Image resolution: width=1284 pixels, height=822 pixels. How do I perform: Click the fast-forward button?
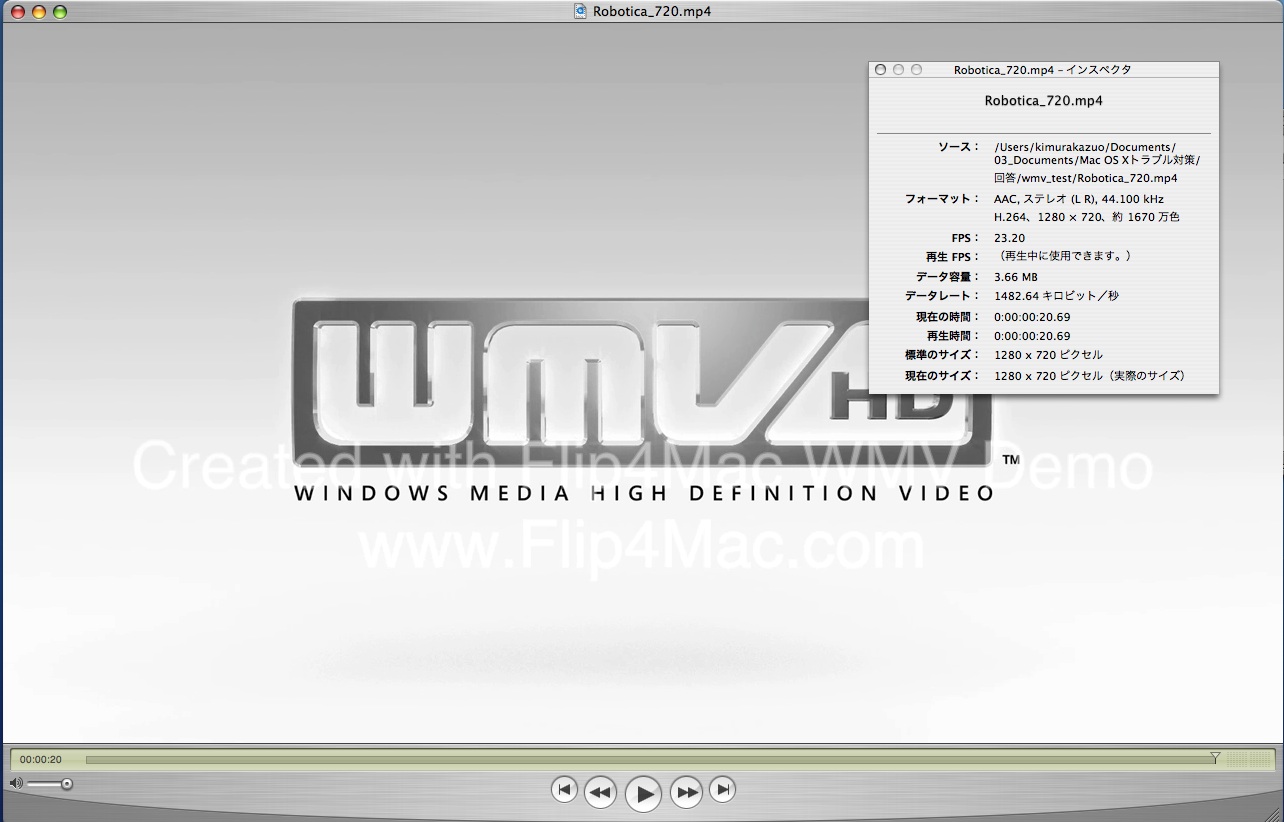(x=686, y=792)
